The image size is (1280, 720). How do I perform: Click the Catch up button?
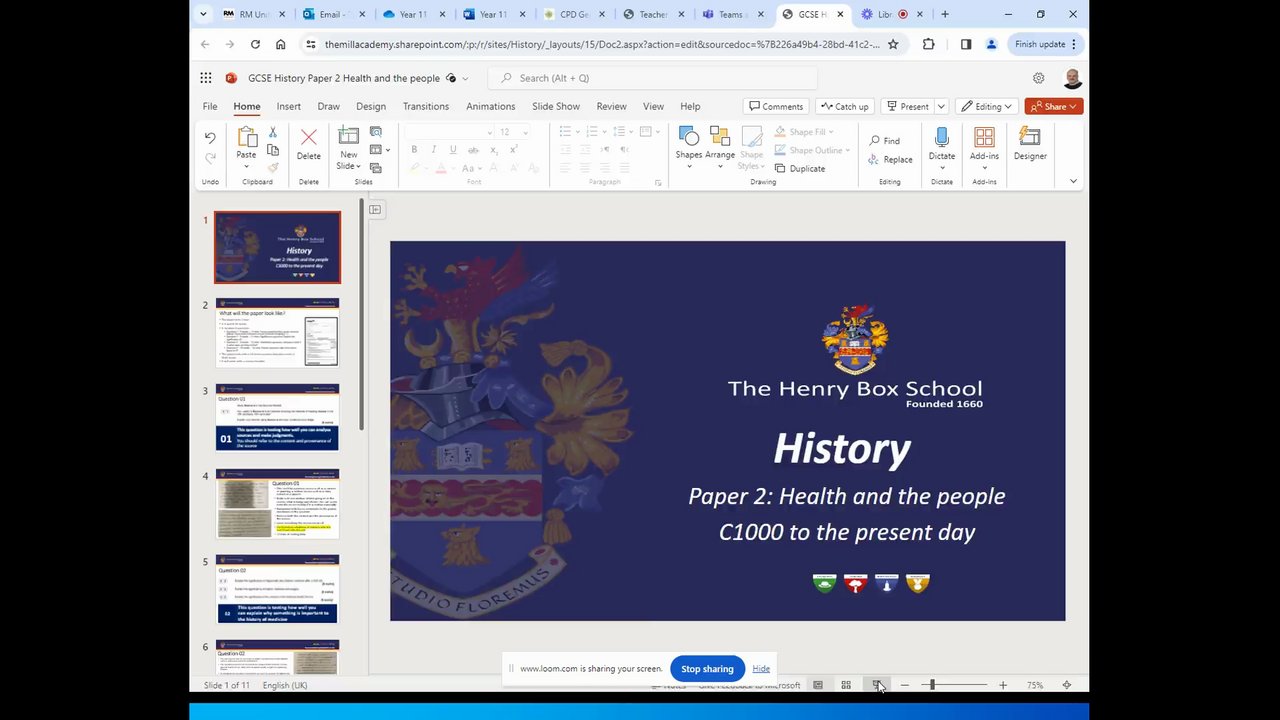(845, 106)
